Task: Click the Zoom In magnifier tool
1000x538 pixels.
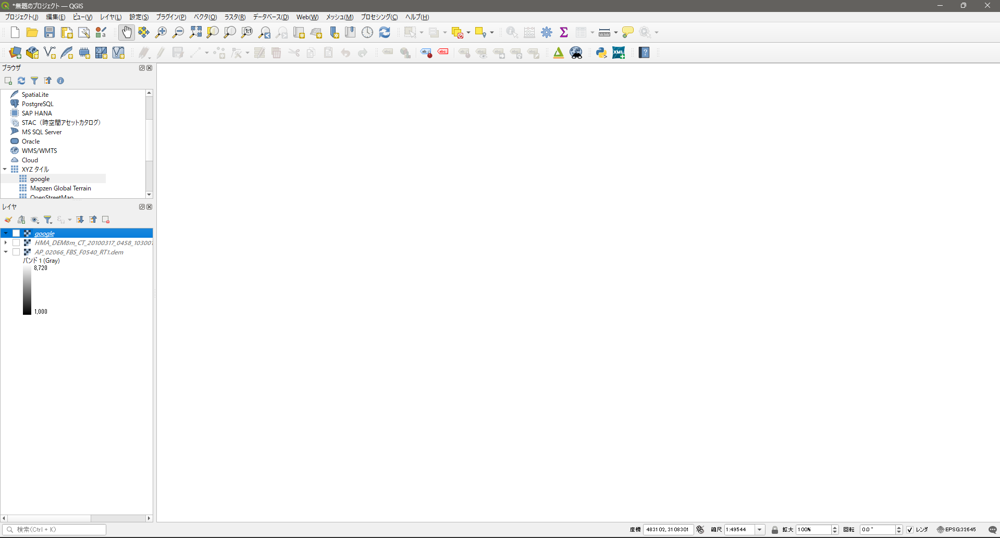Action: click(161, 33)
